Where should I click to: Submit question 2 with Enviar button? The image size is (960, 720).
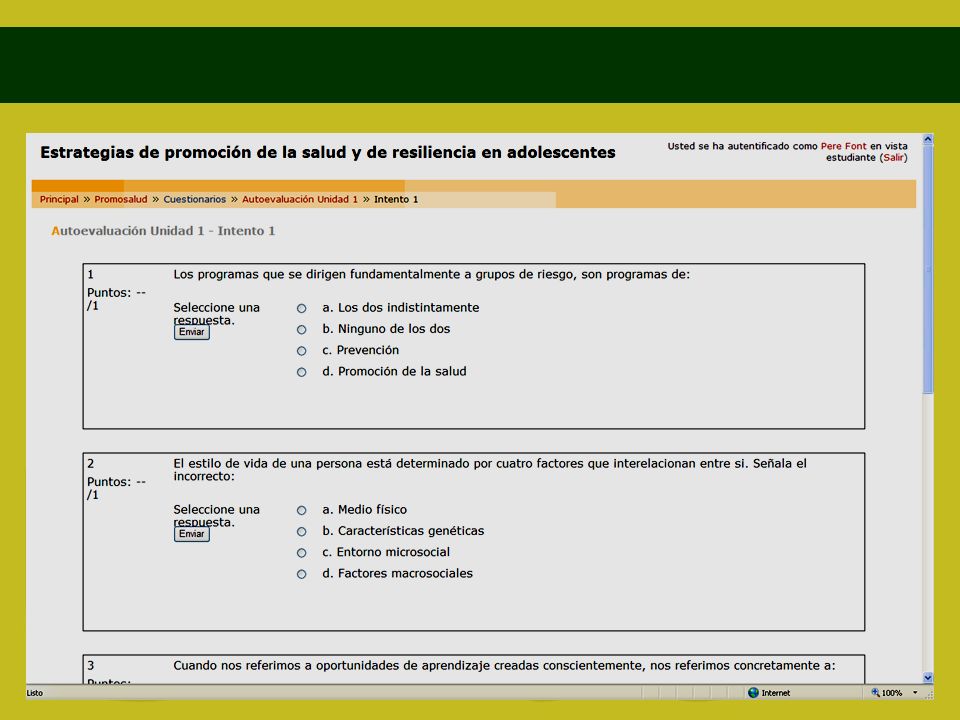(x=192, y=534)
